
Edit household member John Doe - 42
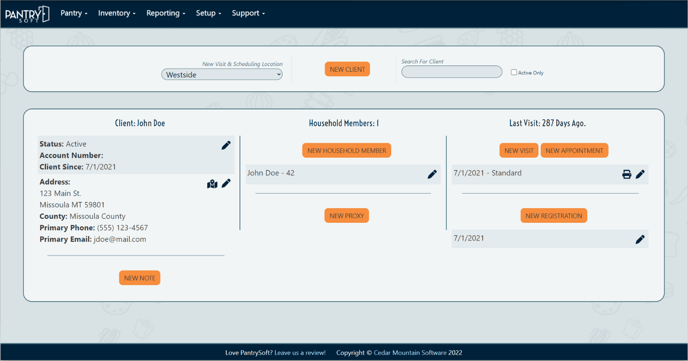point(432,174)
